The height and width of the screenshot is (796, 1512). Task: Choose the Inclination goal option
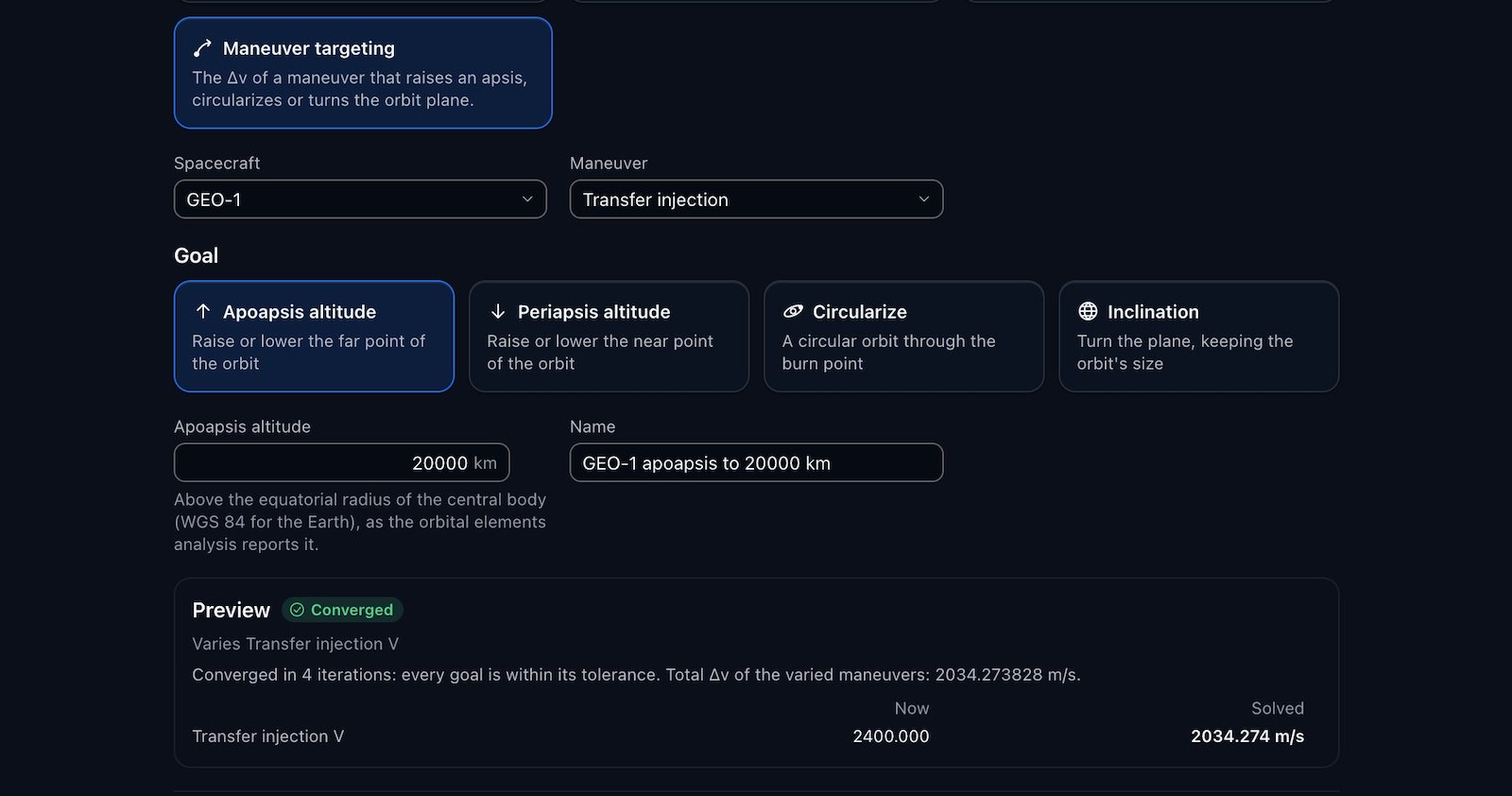[x=1198, y=336]
